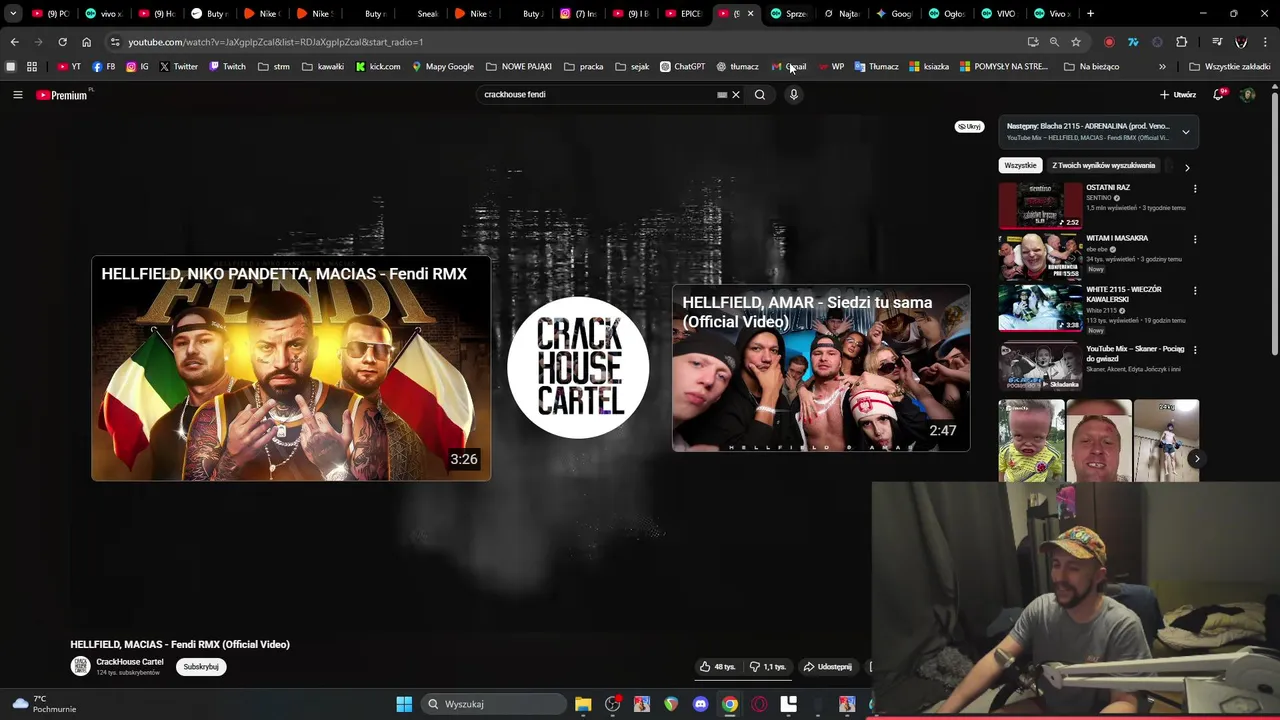Image resolution: width=1280 pixels, height=720 pixels.
Task: Switch to the EPICE browser tab
Action: pyautogui.click(x=685, y=14)
